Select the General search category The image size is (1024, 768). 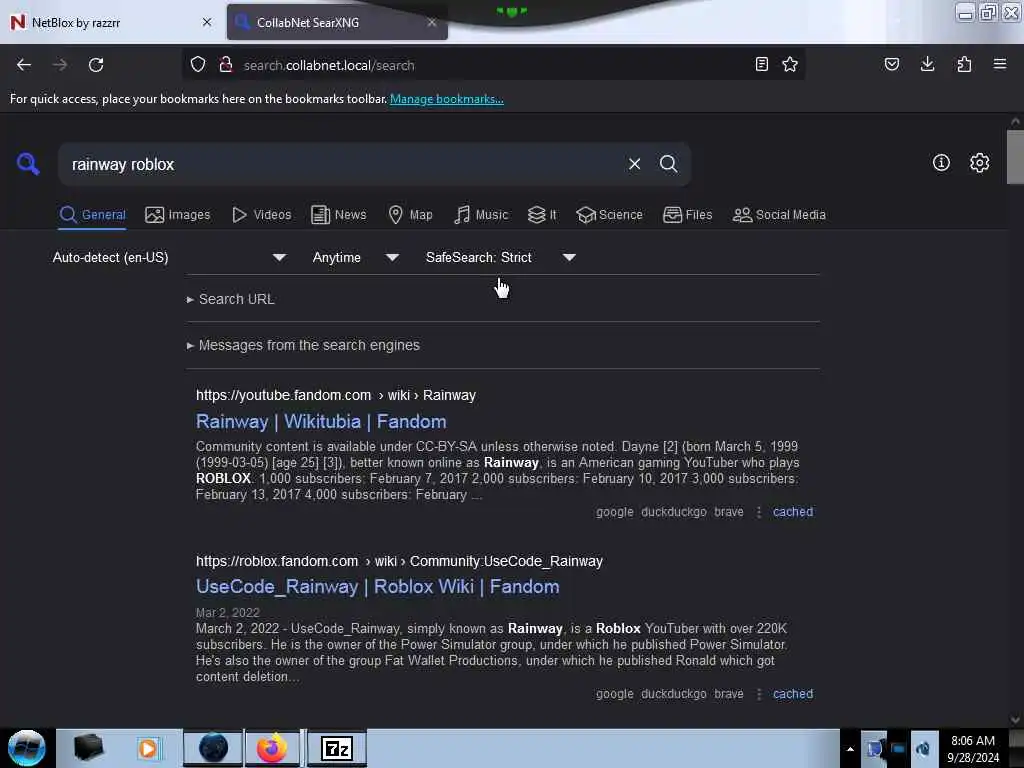(x=92, y=215)
